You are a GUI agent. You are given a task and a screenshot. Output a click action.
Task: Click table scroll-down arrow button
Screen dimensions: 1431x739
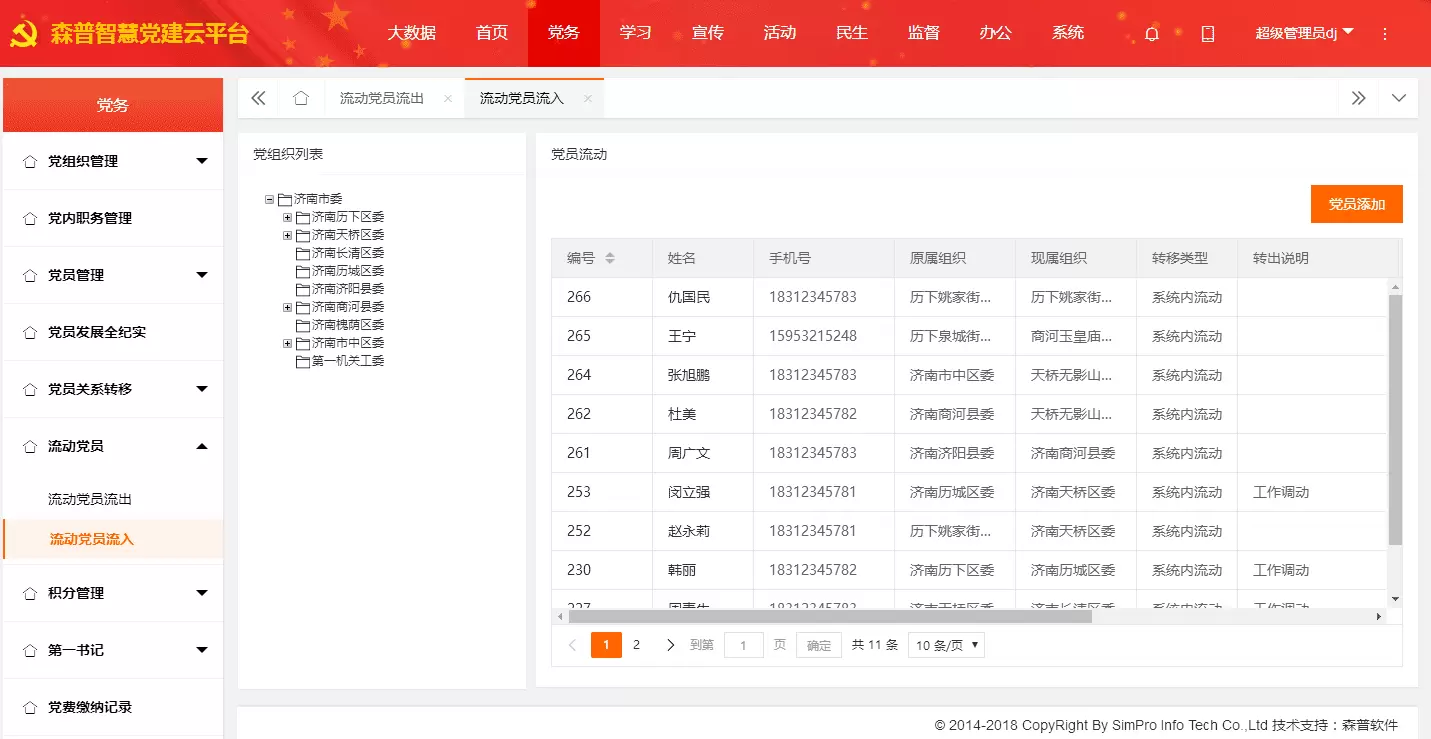(1396, 598)
